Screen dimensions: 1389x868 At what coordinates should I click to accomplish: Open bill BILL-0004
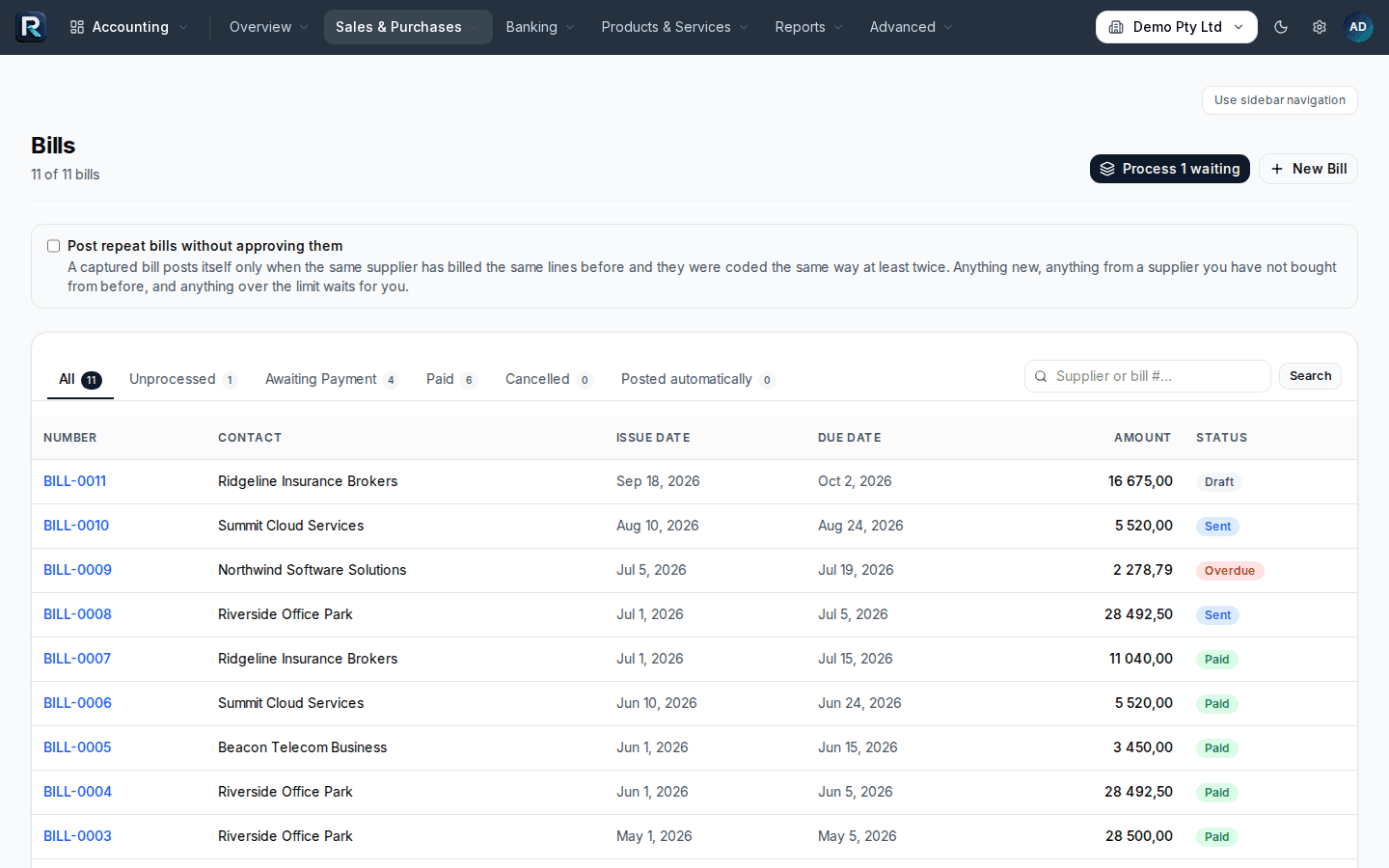[77, 792]
